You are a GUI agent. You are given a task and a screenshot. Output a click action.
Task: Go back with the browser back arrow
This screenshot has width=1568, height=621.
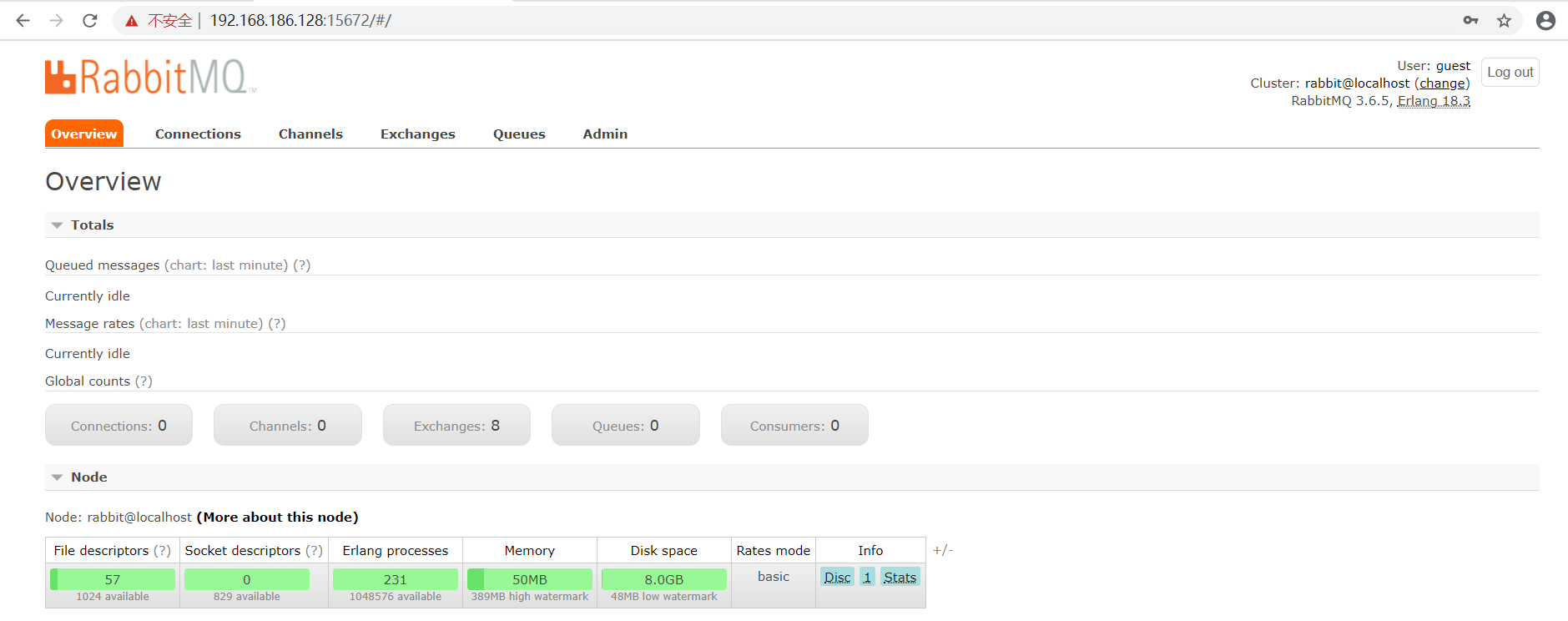coord(23,20)
